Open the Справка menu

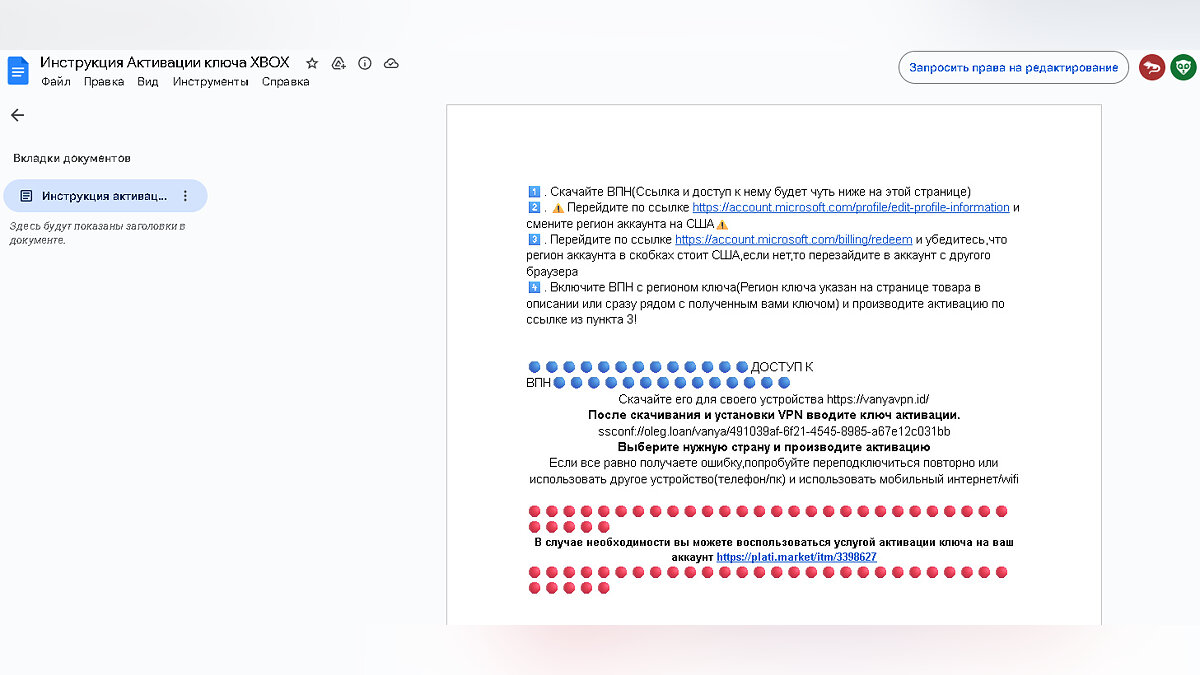tap(286, 82)
